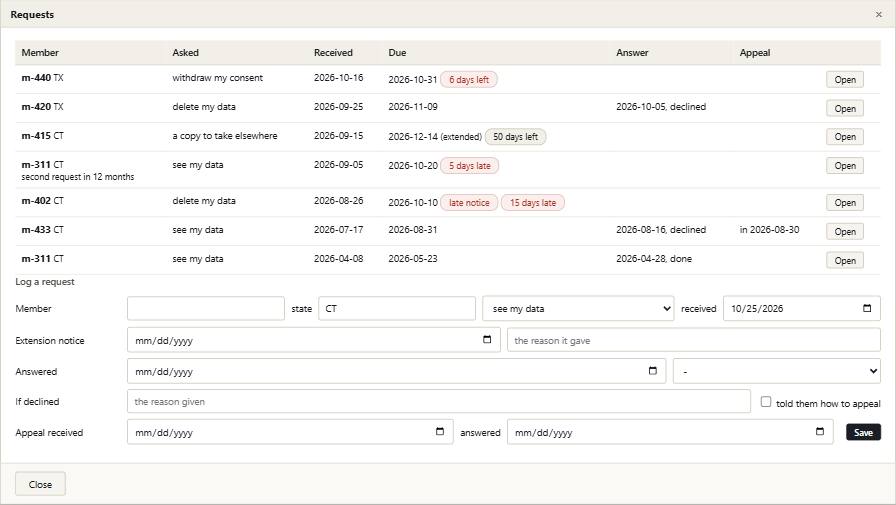
Task: Open the m-420 TX delete my data request
Action: tap(845, 109)
